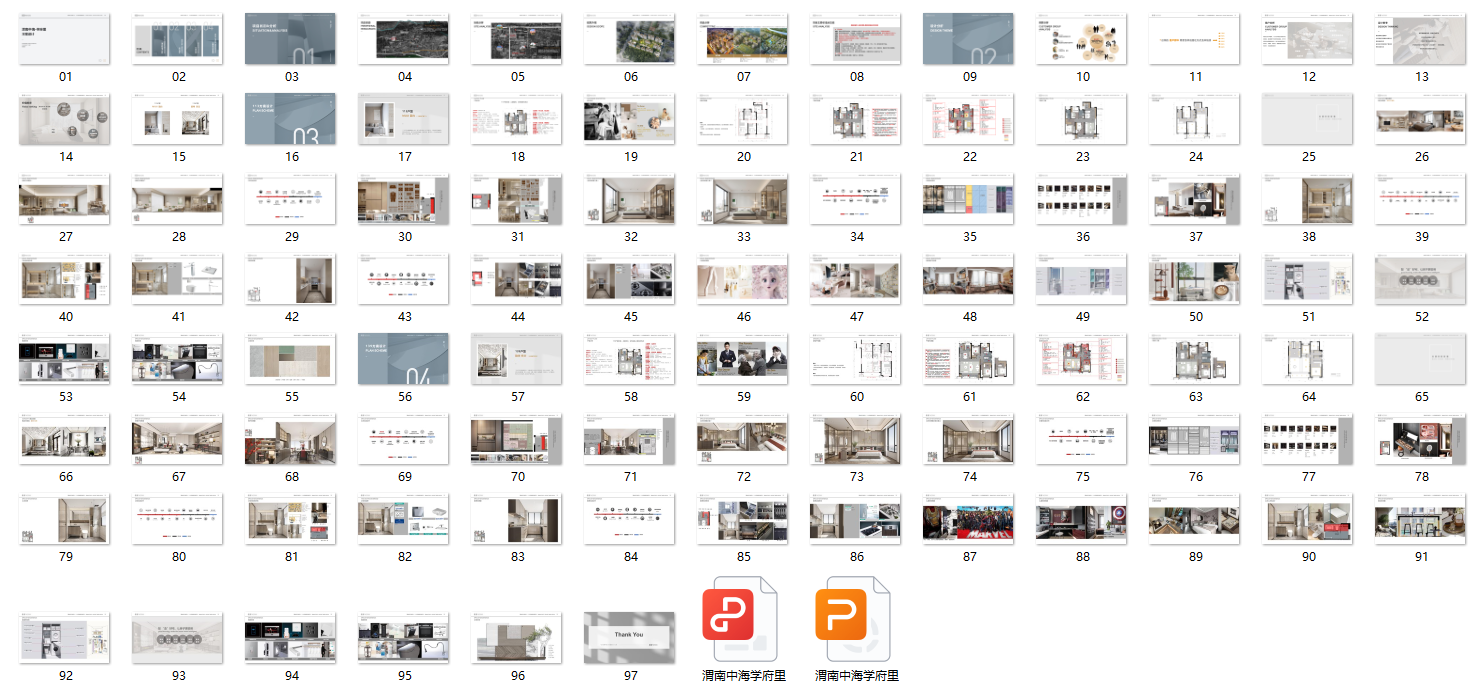Click the blank placeholder image 25
The width and height of the screenshot is (1479, 698).
(1308, 119)
